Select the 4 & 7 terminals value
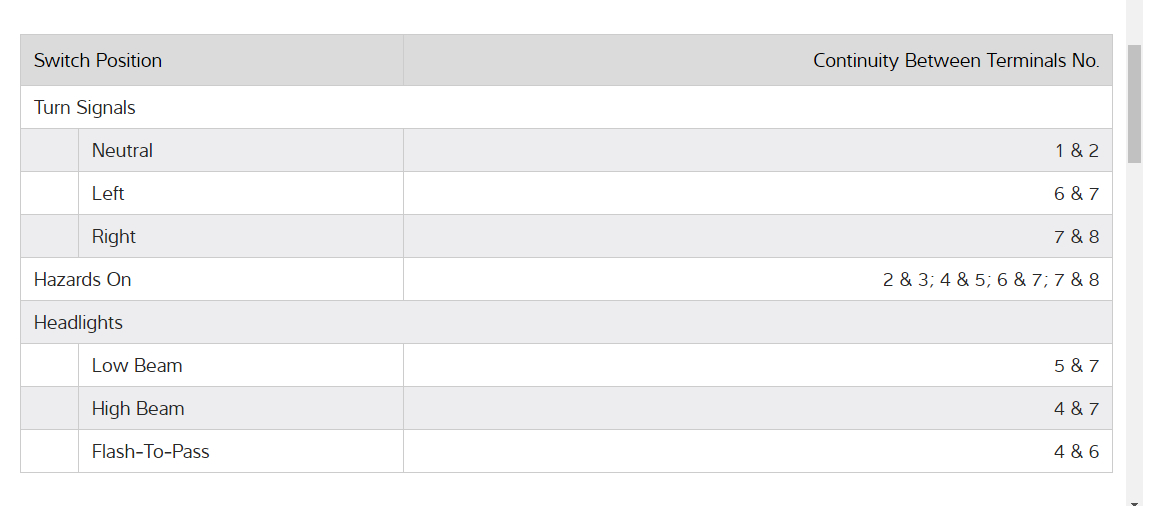1151x506 pixels. (1076, 409)
